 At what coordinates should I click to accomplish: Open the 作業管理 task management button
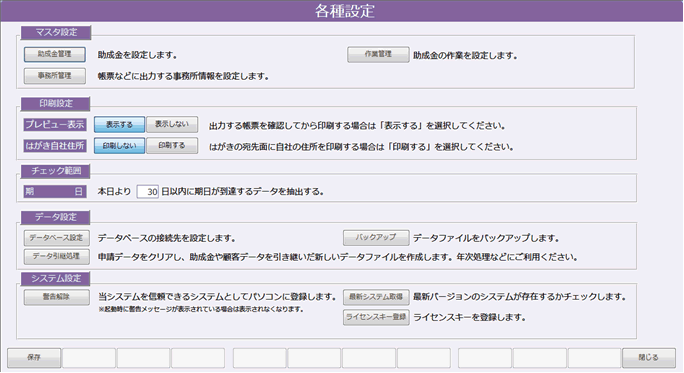[378, 55]
